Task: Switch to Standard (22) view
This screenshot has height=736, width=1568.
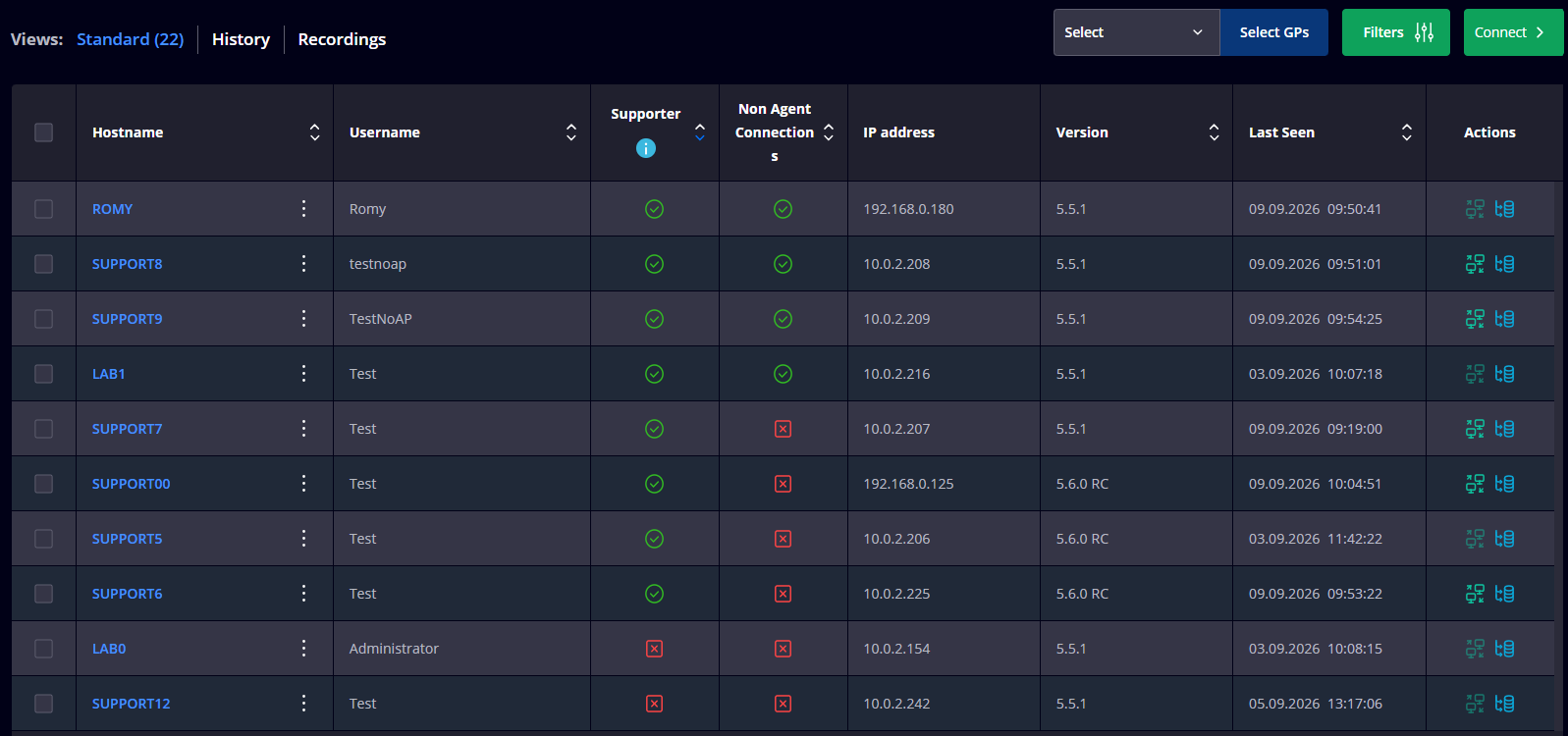Action: pos(131,39)
